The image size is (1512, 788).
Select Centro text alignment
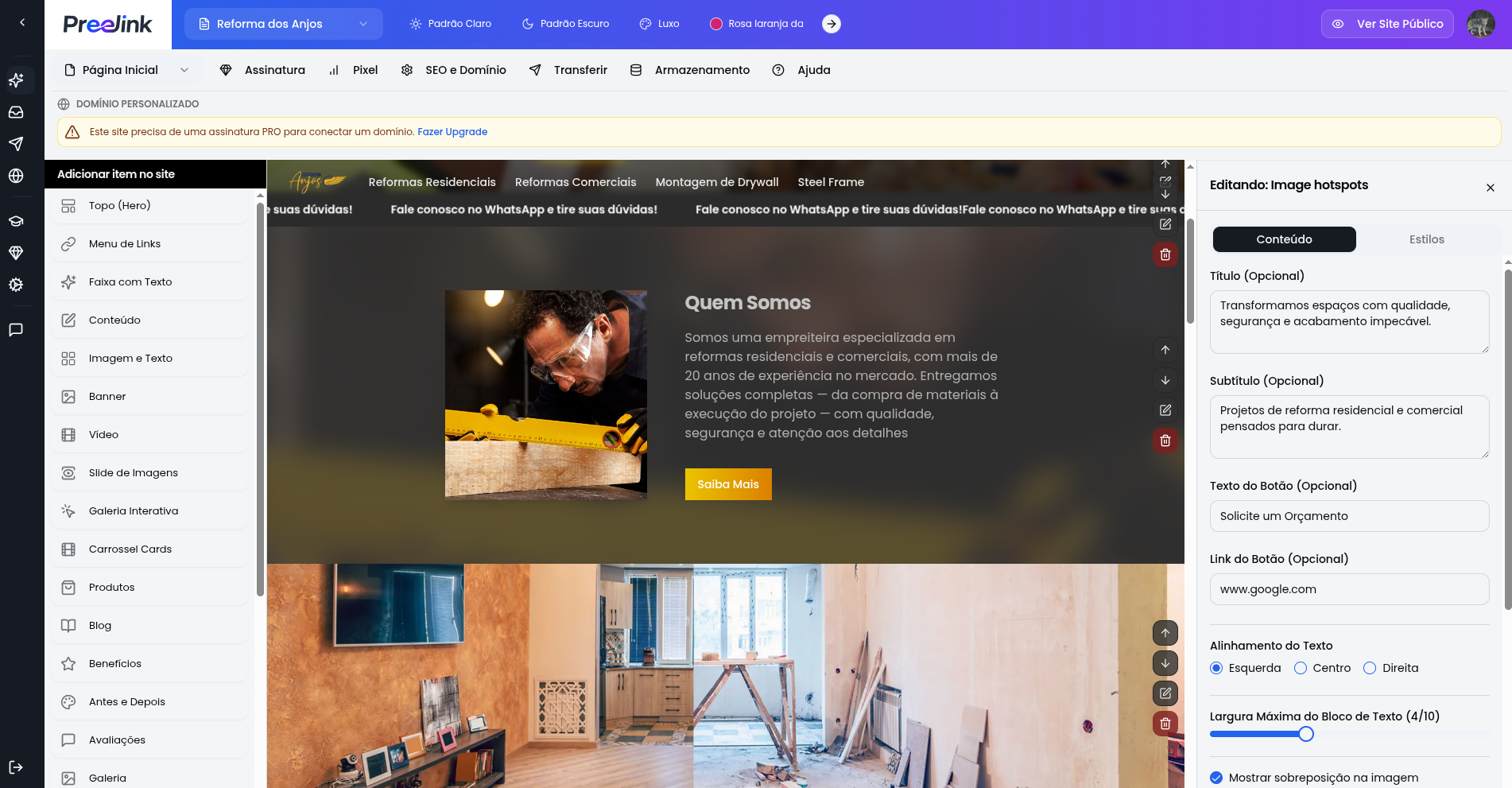(x=1301, y=668)
